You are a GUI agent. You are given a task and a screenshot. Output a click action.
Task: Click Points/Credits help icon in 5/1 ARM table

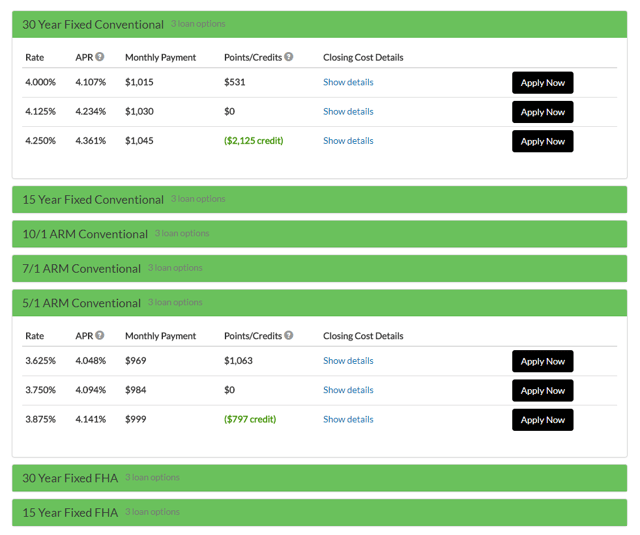point(289,335)
